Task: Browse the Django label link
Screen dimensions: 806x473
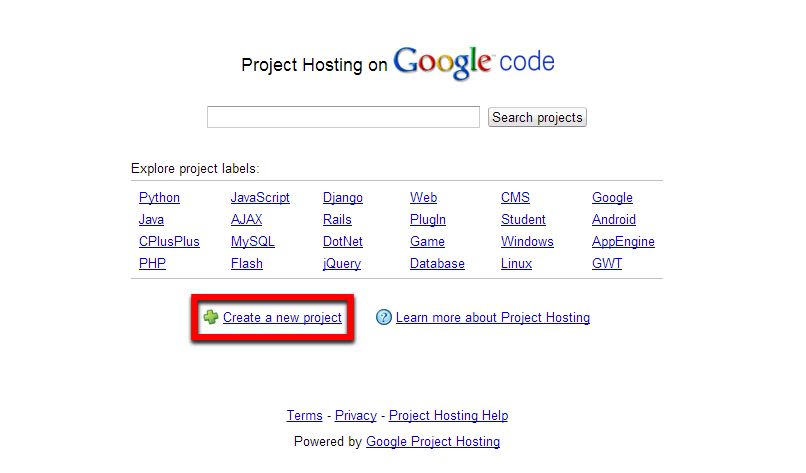Action: point(343,198)
